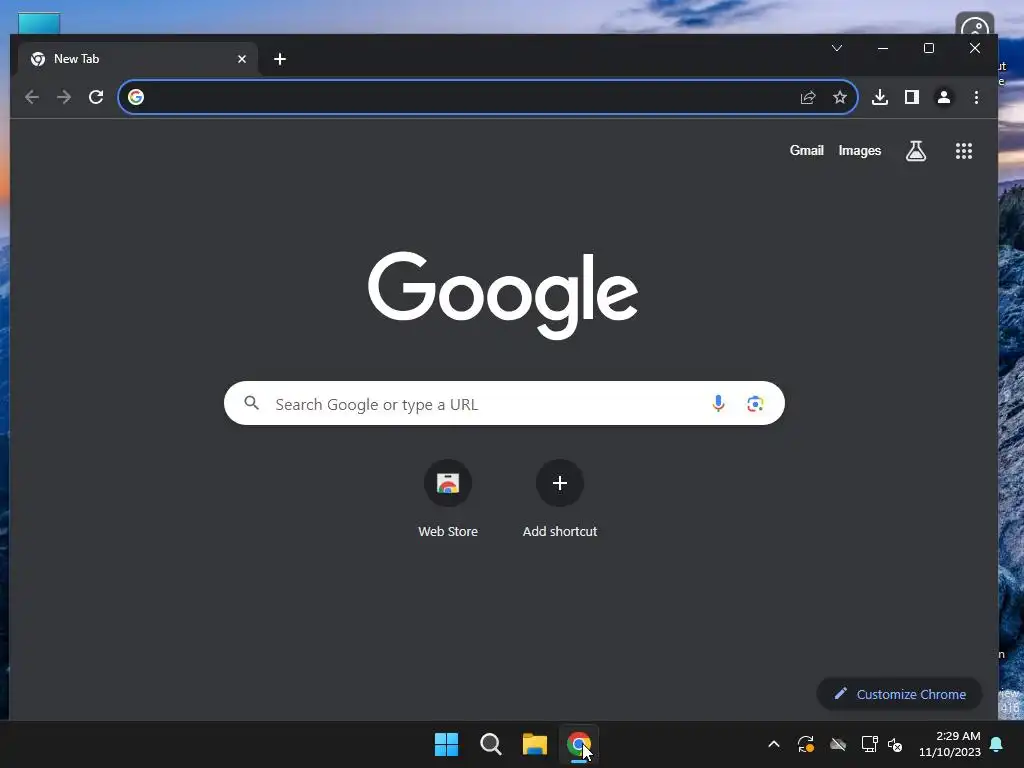This screenshot has width=1024, height=768.
Task: Open the side panel icon
Action: (912, 97)
